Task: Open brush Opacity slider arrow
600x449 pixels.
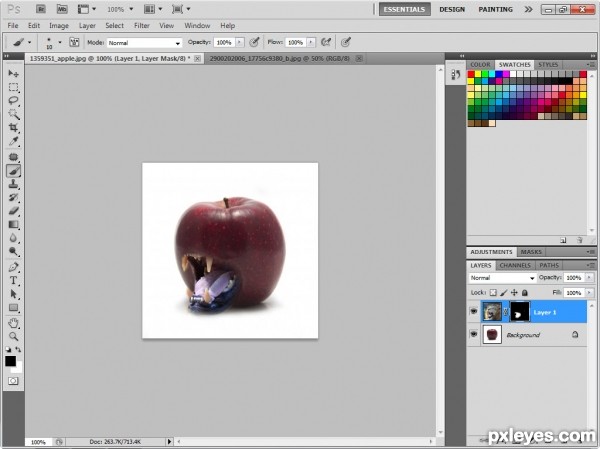Action: [x=240, y=42]
